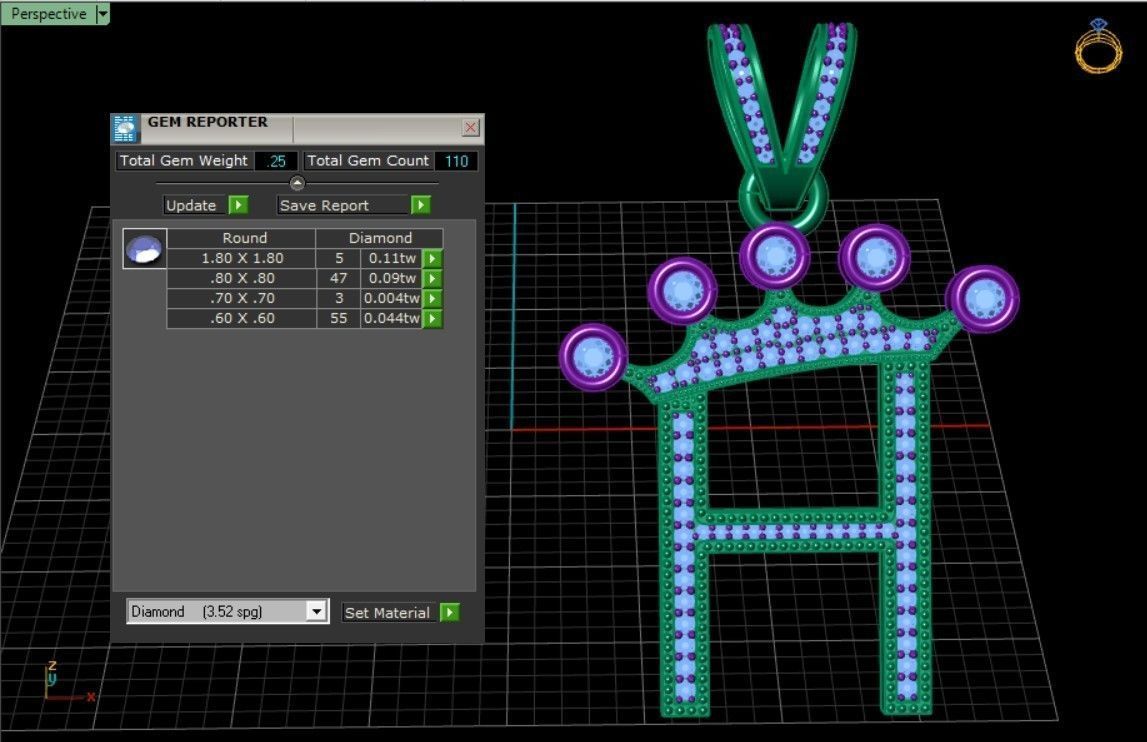Click the green arrow next to Update

tap(238, 206)
